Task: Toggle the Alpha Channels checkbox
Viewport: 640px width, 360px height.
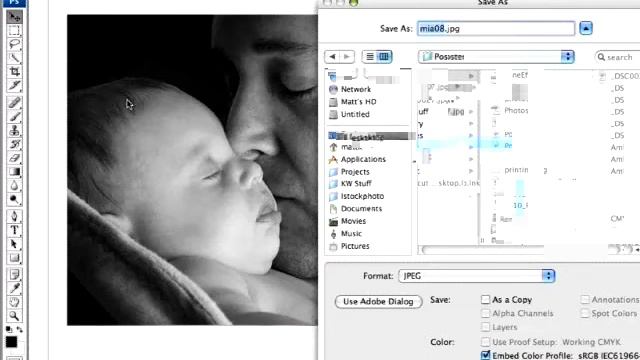Action: tap(485, 313)
